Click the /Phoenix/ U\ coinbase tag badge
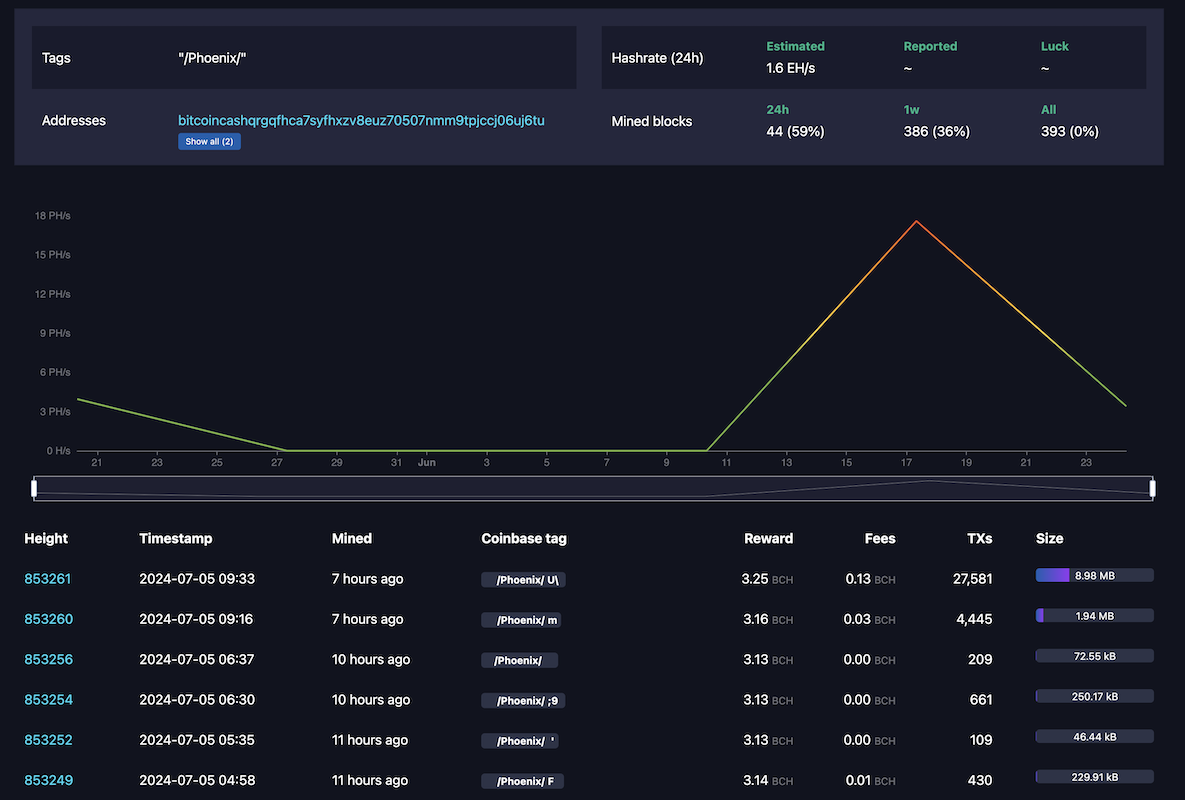This screenshot has height=800, width=1185. [523, 579]
